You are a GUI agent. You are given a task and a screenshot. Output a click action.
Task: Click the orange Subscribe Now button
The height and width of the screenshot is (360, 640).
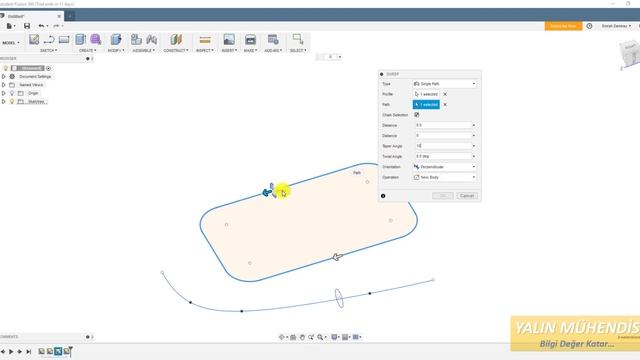click(563, 26)
